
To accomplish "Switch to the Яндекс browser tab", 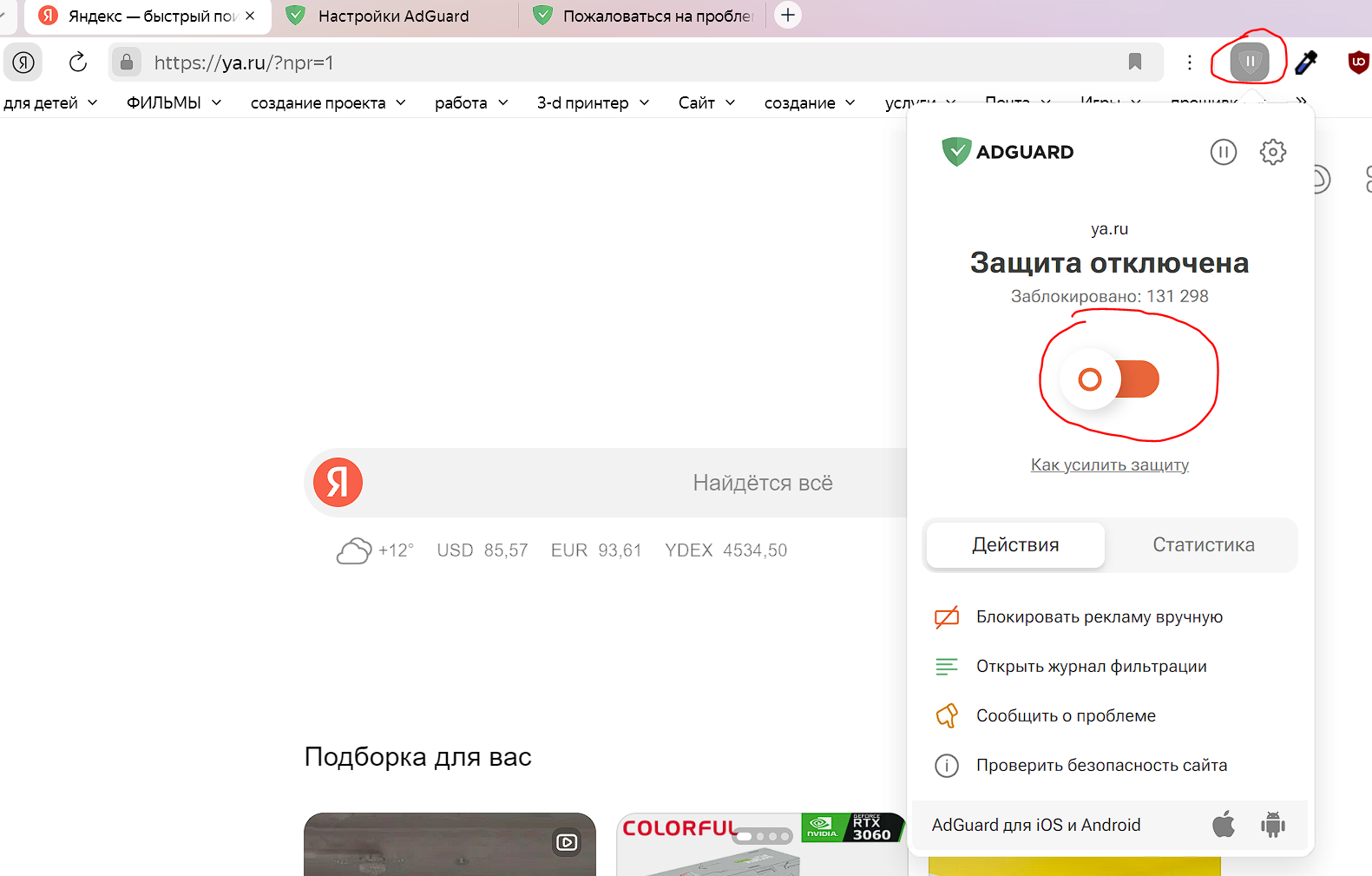I will pyautogui.click(x=148, y=16).
